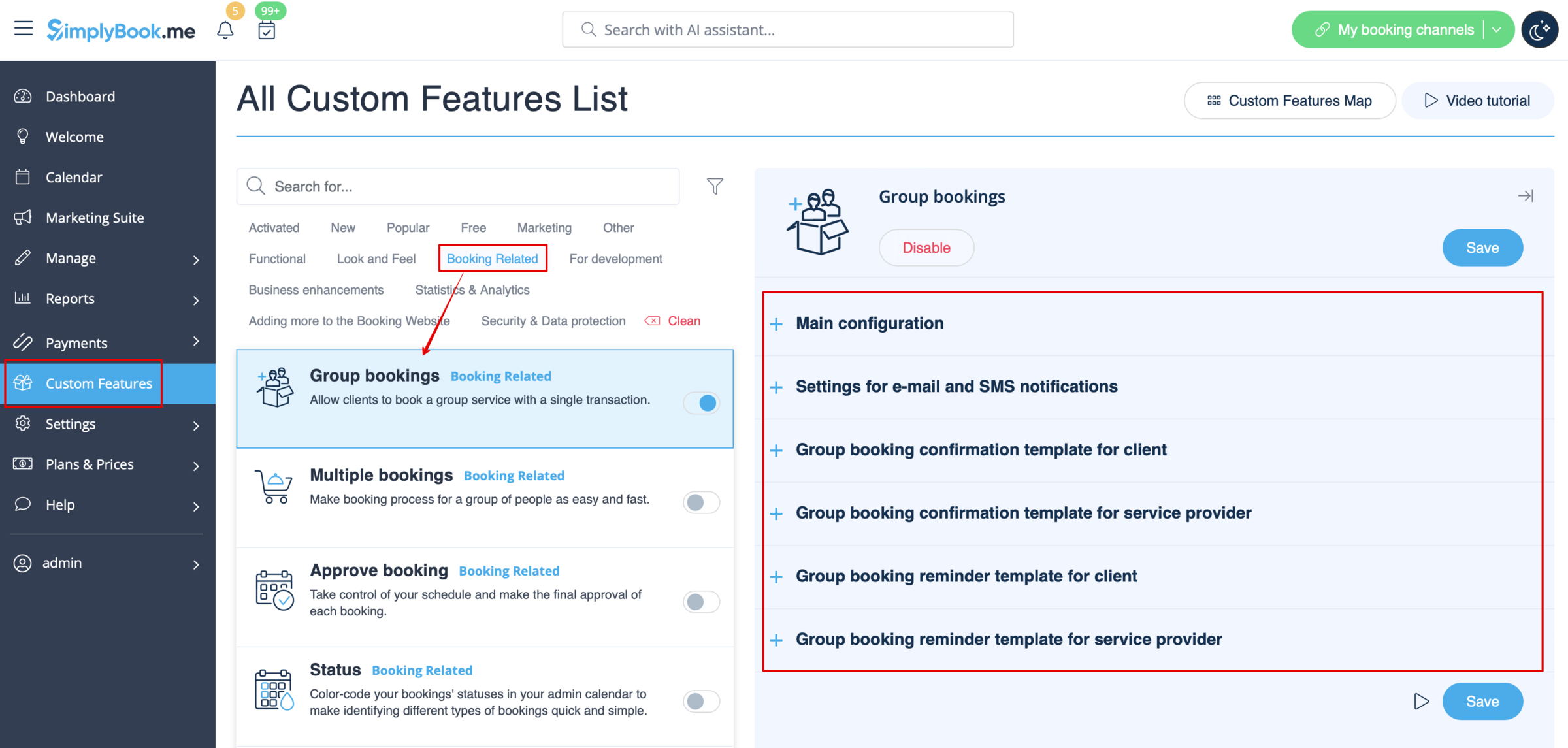Screen dimensions: 1568x748
Task: Open the Dashboard from the sidebar
Action: click(80, 96)
